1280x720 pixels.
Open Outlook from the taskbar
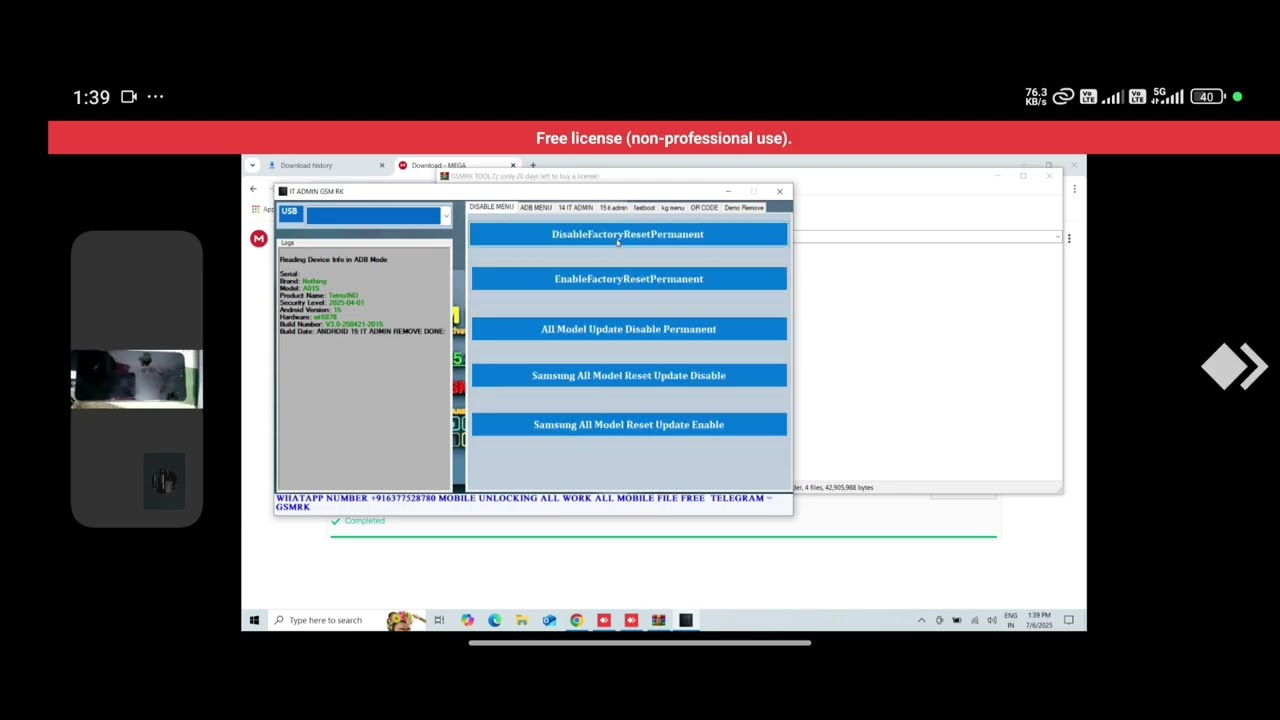tap(549, 620)
